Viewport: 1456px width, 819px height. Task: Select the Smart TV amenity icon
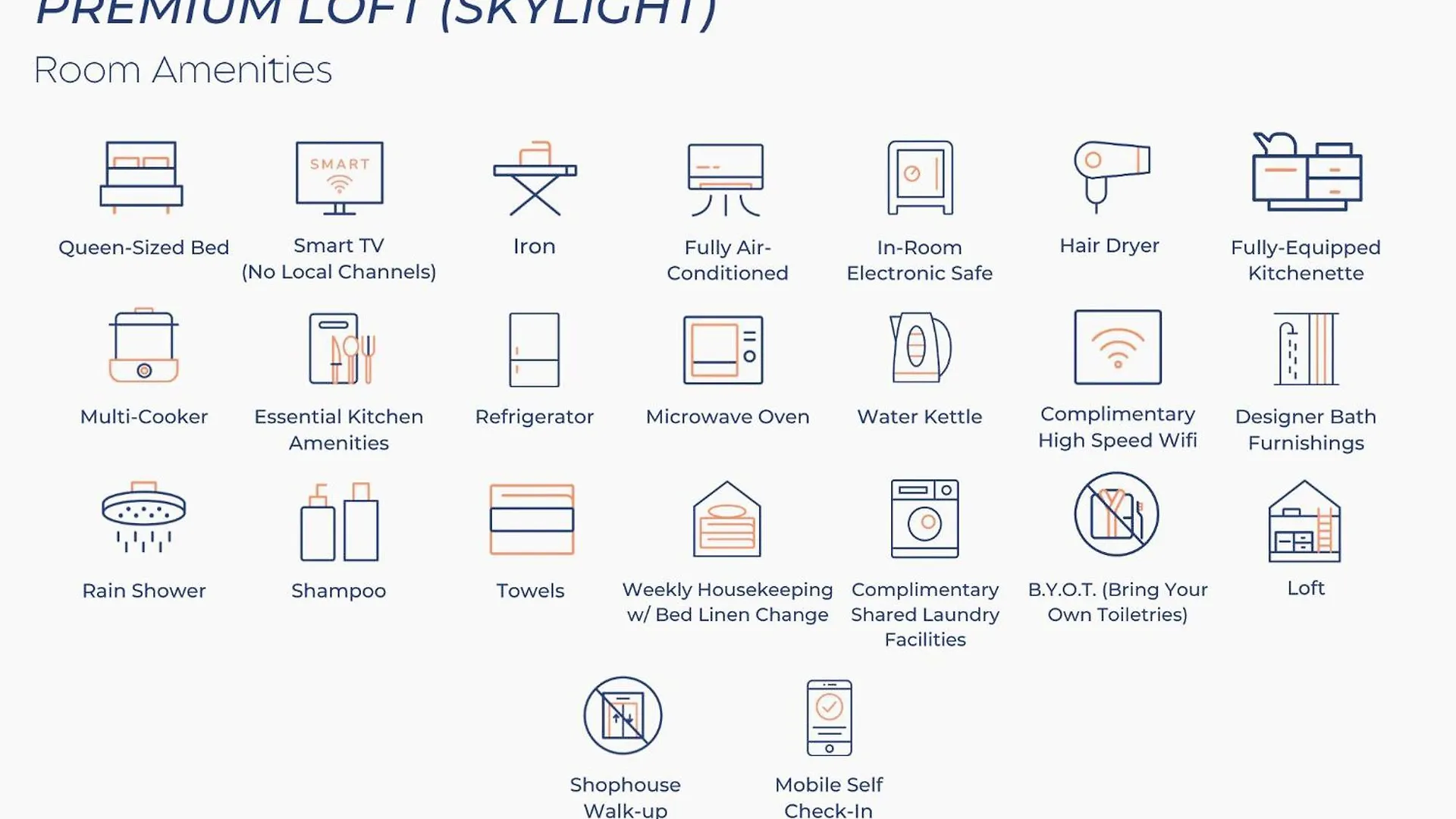point(339,177)
